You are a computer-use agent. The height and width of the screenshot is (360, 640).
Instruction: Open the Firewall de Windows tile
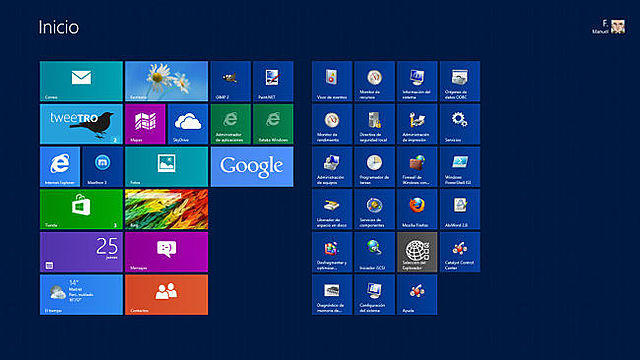coord(417,167)
